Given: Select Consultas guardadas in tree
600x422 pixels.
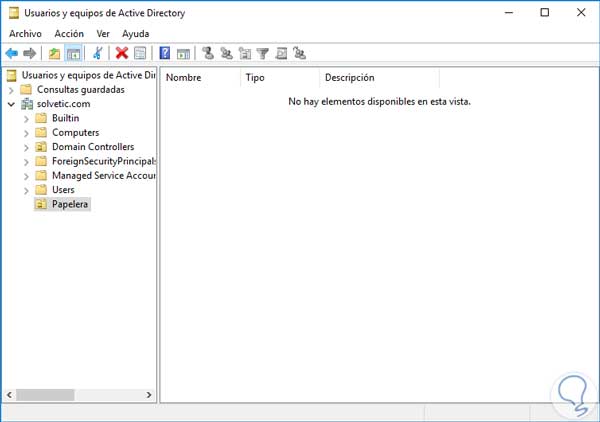Looking at the screenshot, I should point(81,90).
